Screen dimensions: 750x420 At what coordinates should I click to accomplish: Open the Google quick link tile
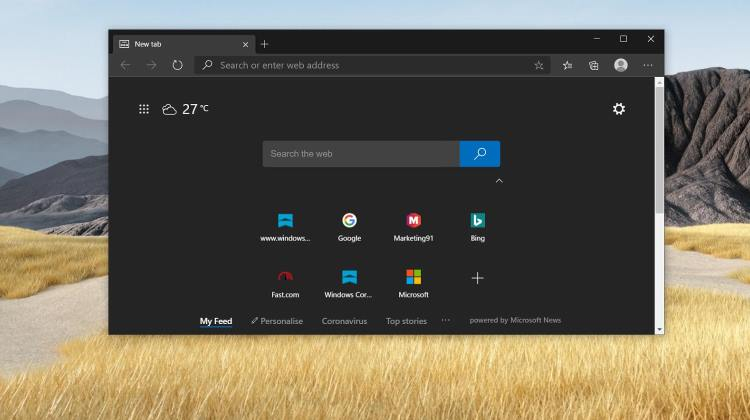(x=349, y=227)
